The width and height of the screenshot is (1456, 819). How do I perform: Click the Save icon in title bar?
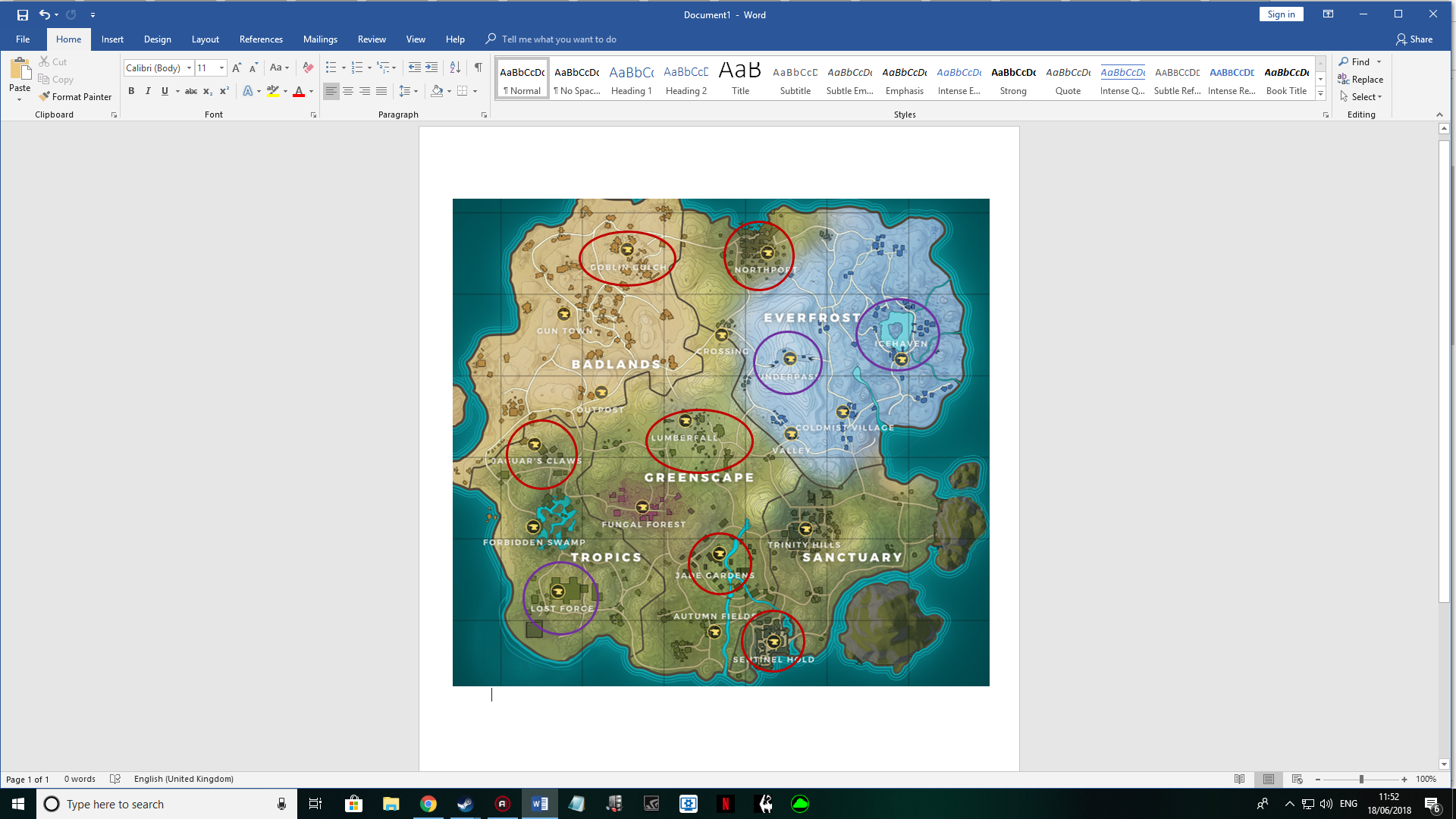tap(22, 14)
